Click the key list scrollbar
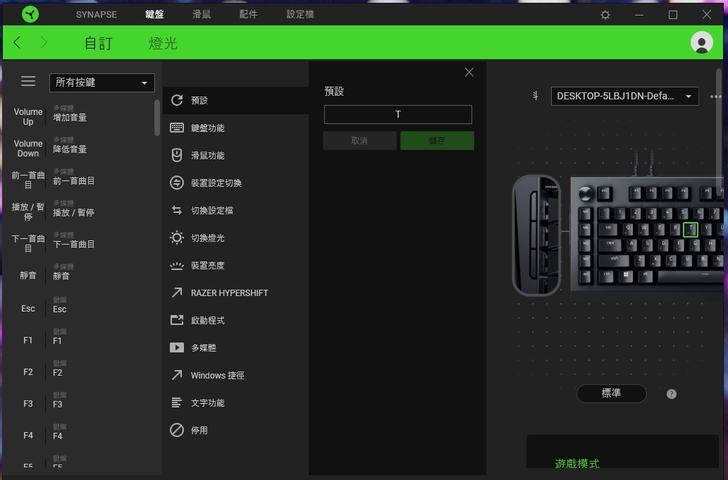 [x=157, y=117]
